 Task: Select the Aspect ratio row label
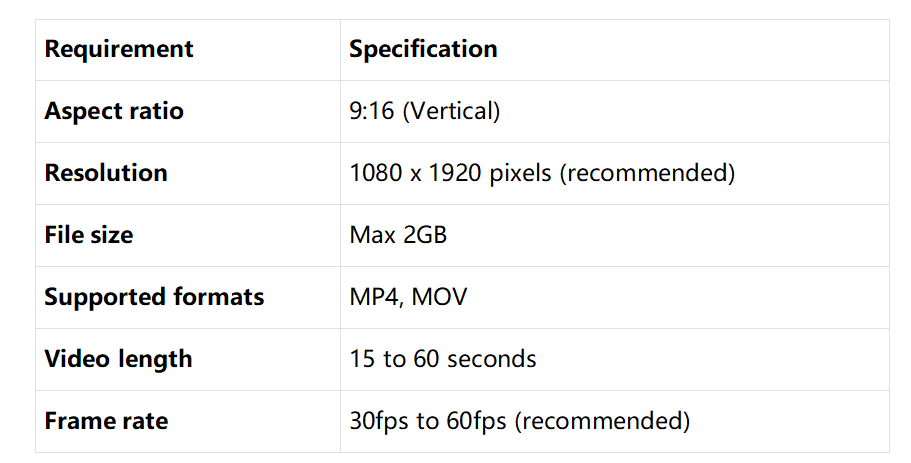click(114, 111)
